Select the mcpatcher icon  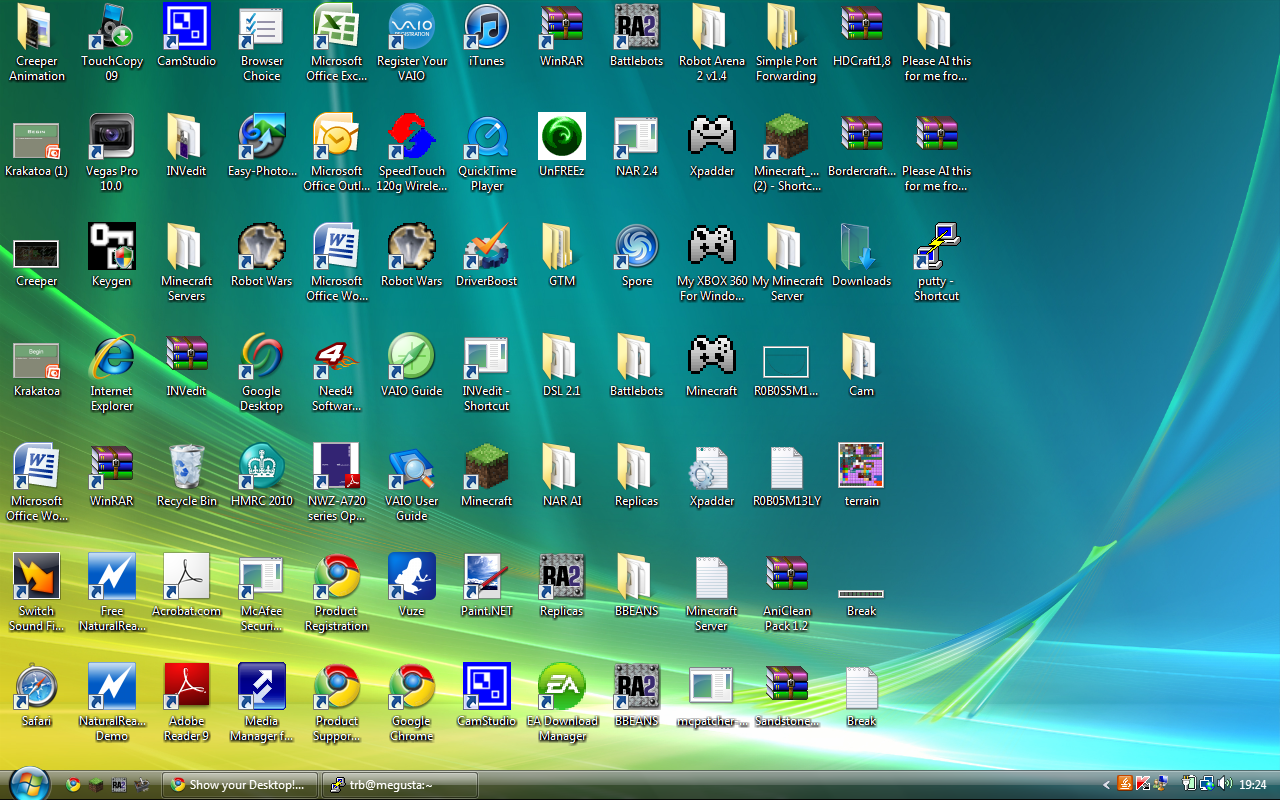pos(712,687)
